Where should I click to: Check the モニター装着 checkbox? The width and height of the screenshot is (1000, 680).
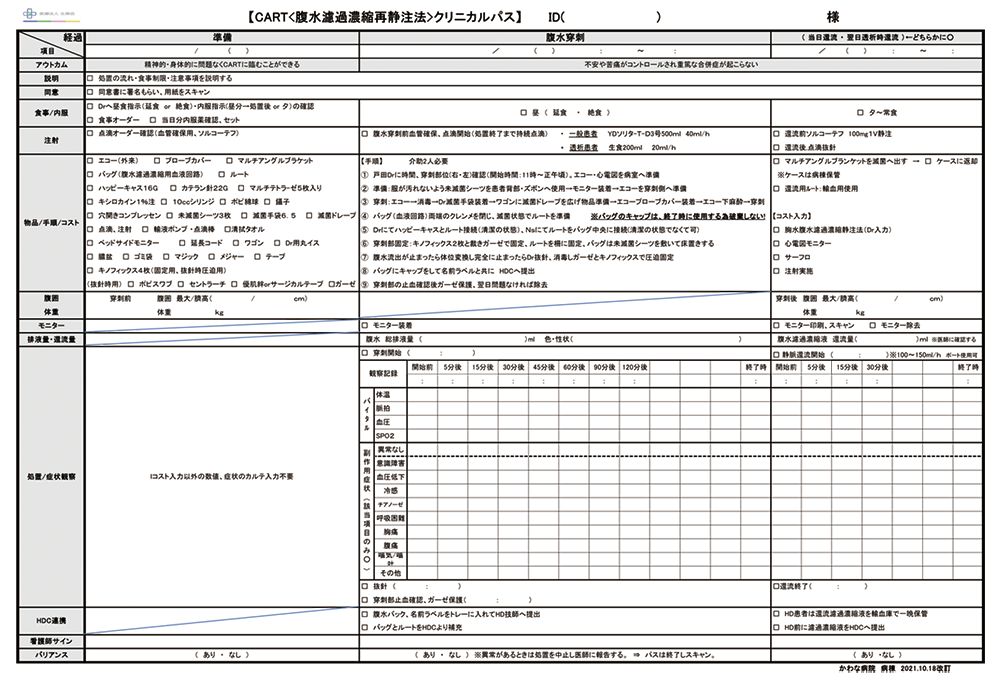click(364, 326)
